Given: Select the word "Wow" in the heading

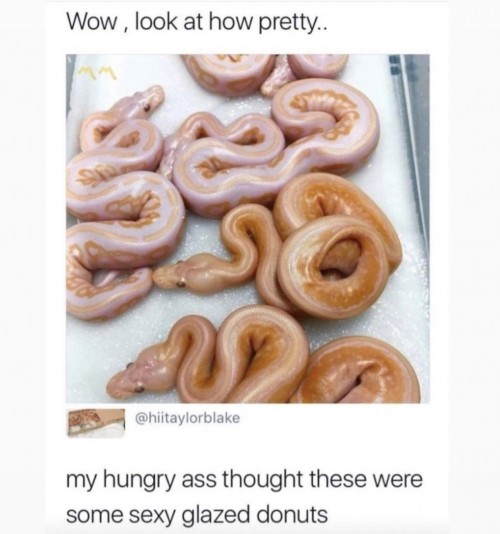Looking at the screenshot, I should point(91,23).
